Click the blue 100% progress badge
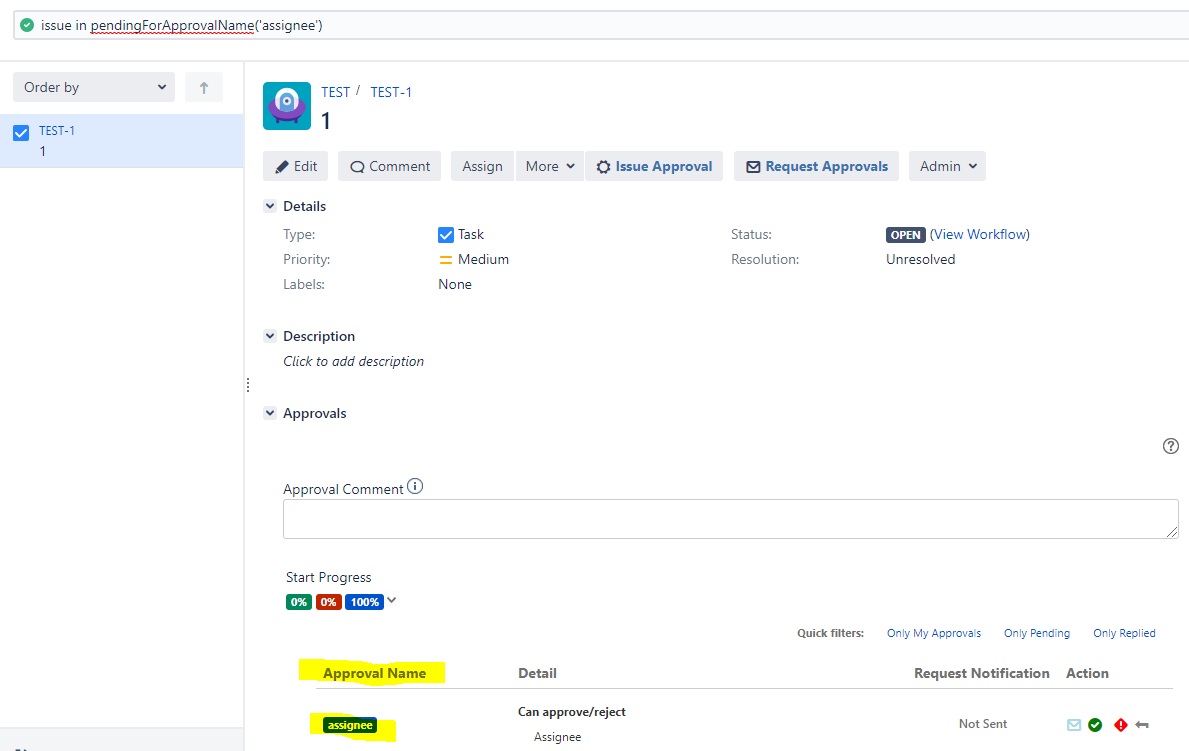Viewport: 1189px width, 751px height. pyautogui.click(x=364, y=602)
